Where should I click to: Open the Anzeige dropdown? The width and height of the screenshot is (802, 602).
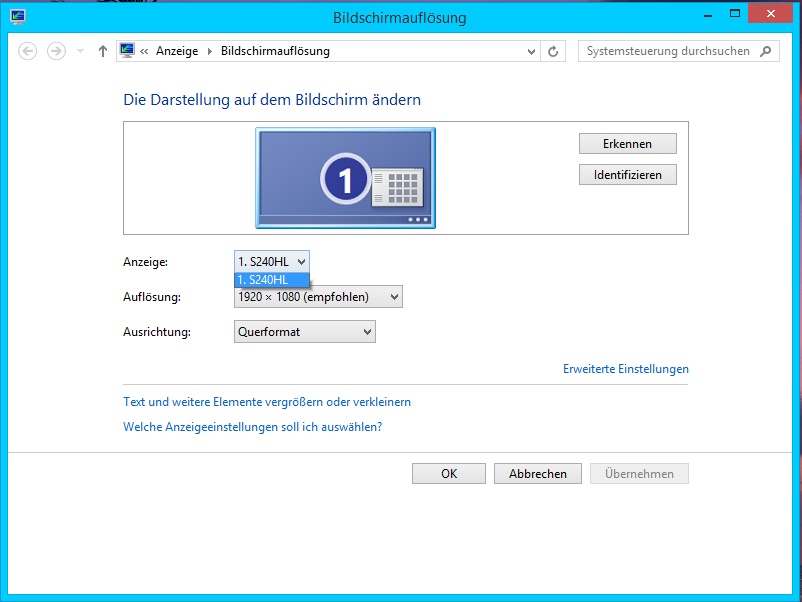tap(272, 262)
